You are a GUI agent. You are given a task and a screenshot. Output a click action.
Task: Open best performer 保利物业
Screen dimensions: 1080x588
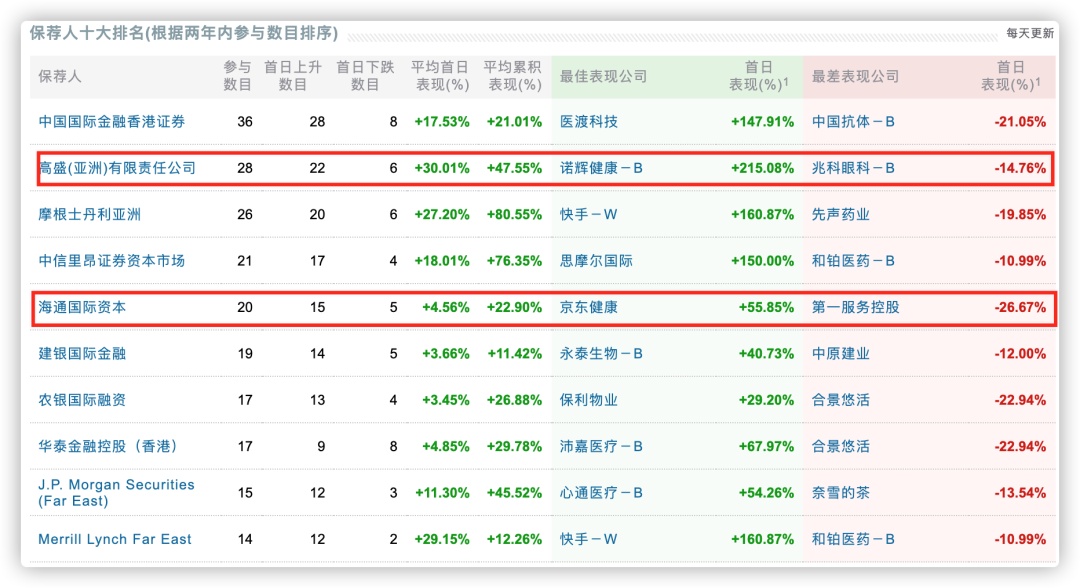pos(589,400)
